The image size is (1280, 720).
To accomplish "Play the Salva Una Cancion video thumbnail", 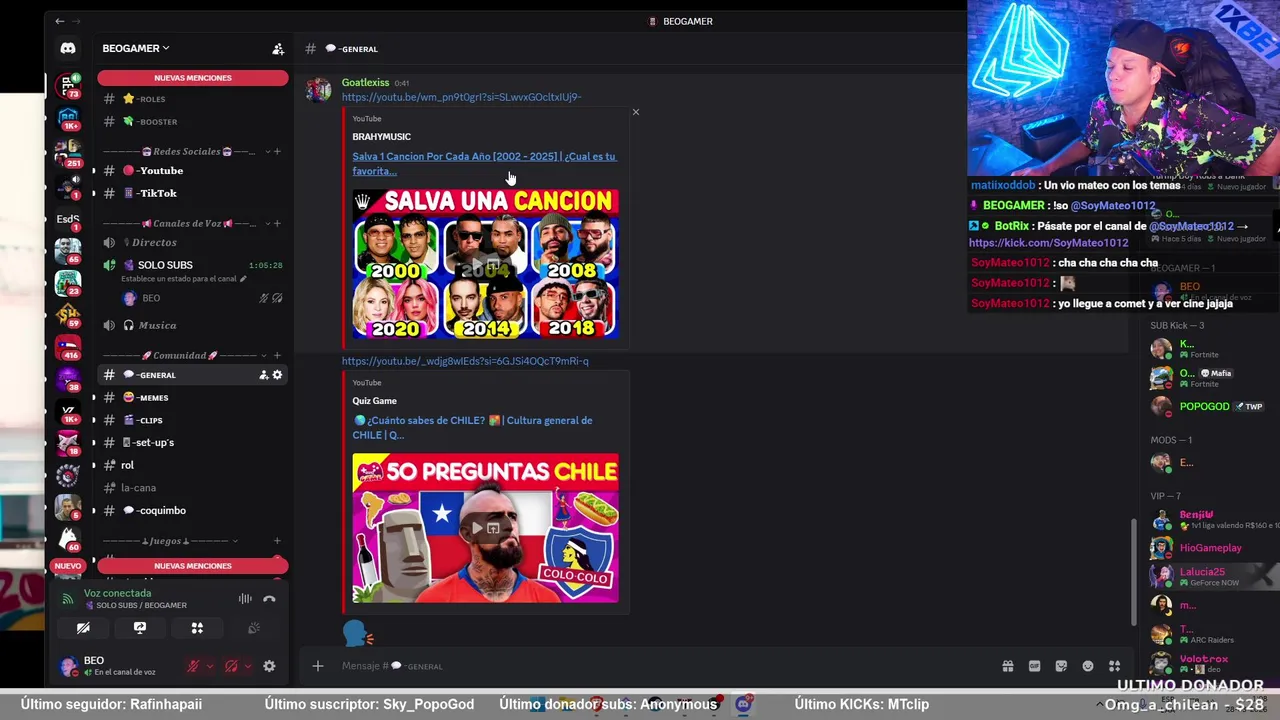I will point(485,264).
